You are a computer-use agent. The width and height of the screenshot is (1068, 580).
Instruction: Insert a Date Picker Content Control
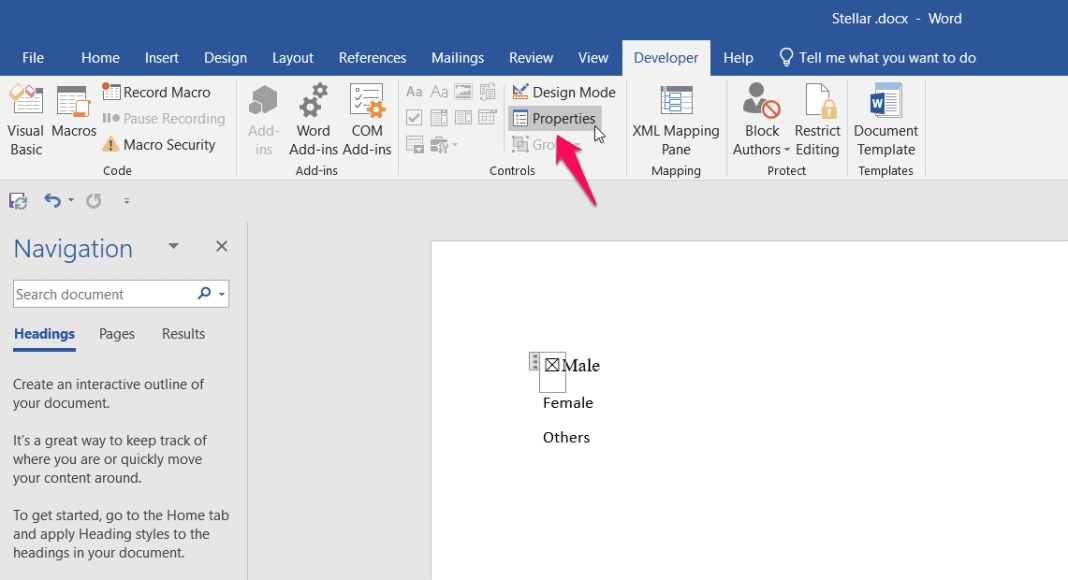point(487,118)
